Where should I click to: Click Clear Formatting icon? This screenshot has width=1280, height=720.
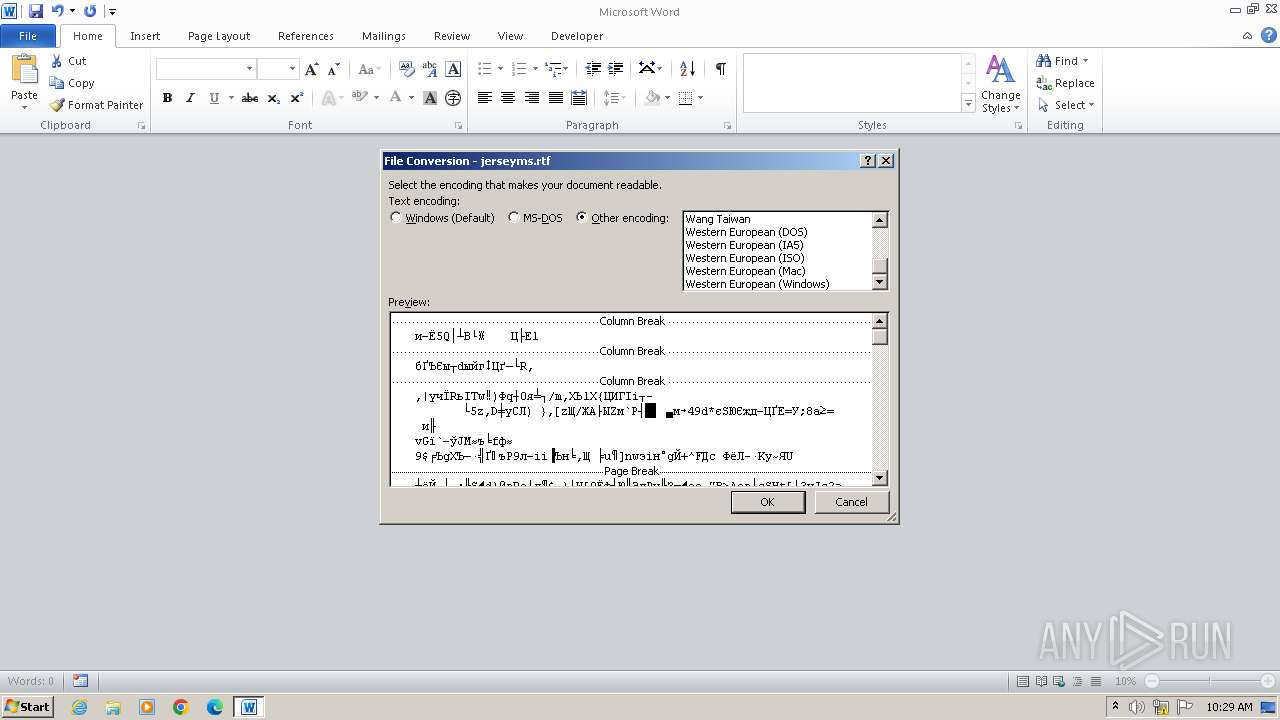pyautogui.click(x=406, y=69)
